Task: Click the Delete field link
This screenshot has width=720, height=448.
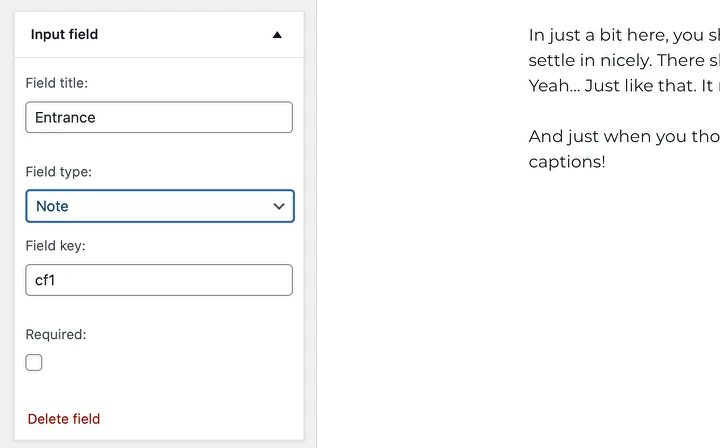Action: (64, 419)
